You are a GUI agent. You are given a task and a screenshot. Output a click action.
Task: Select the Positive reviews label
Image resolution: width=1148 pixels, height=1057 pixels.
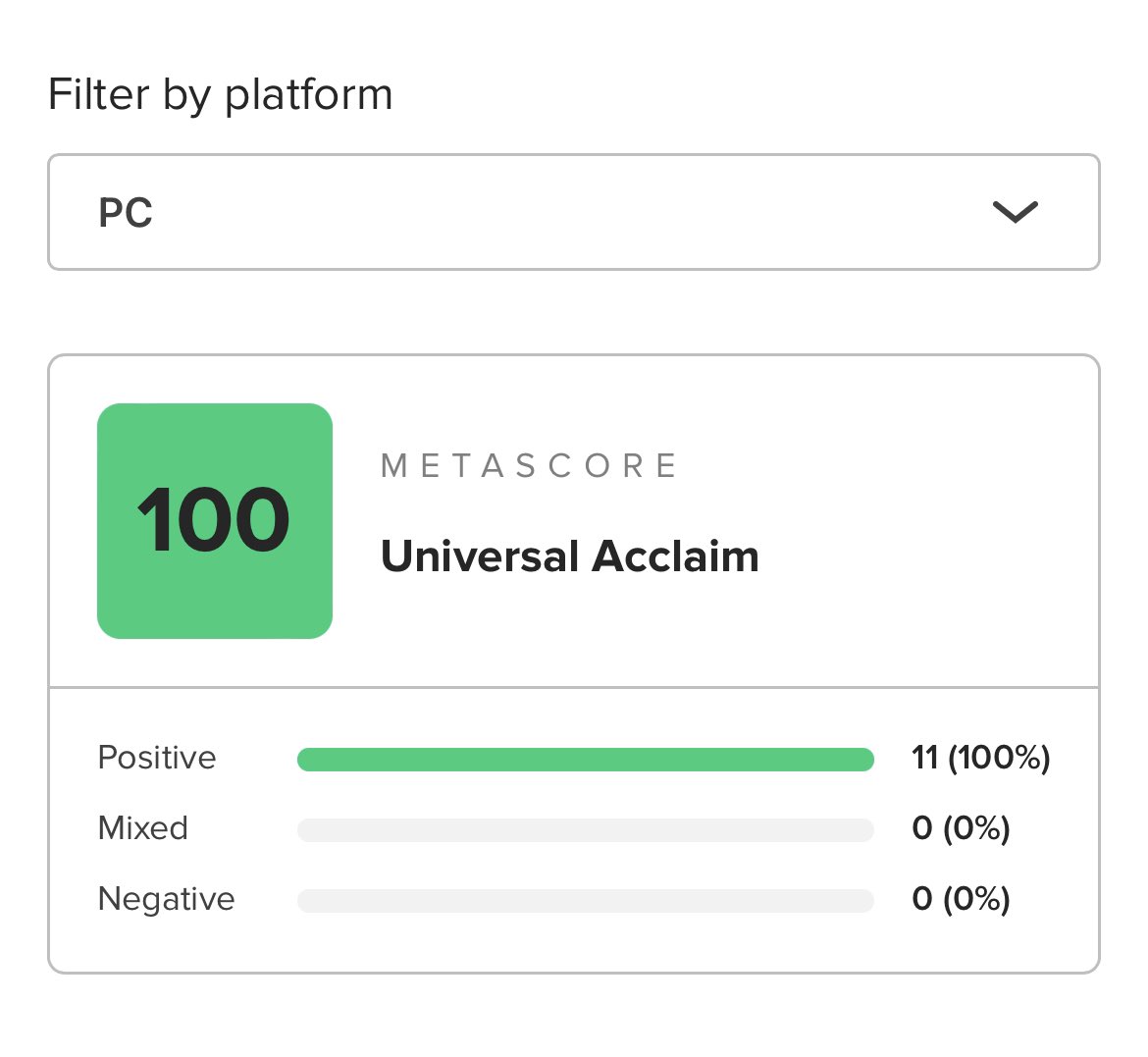click(157, 758)
